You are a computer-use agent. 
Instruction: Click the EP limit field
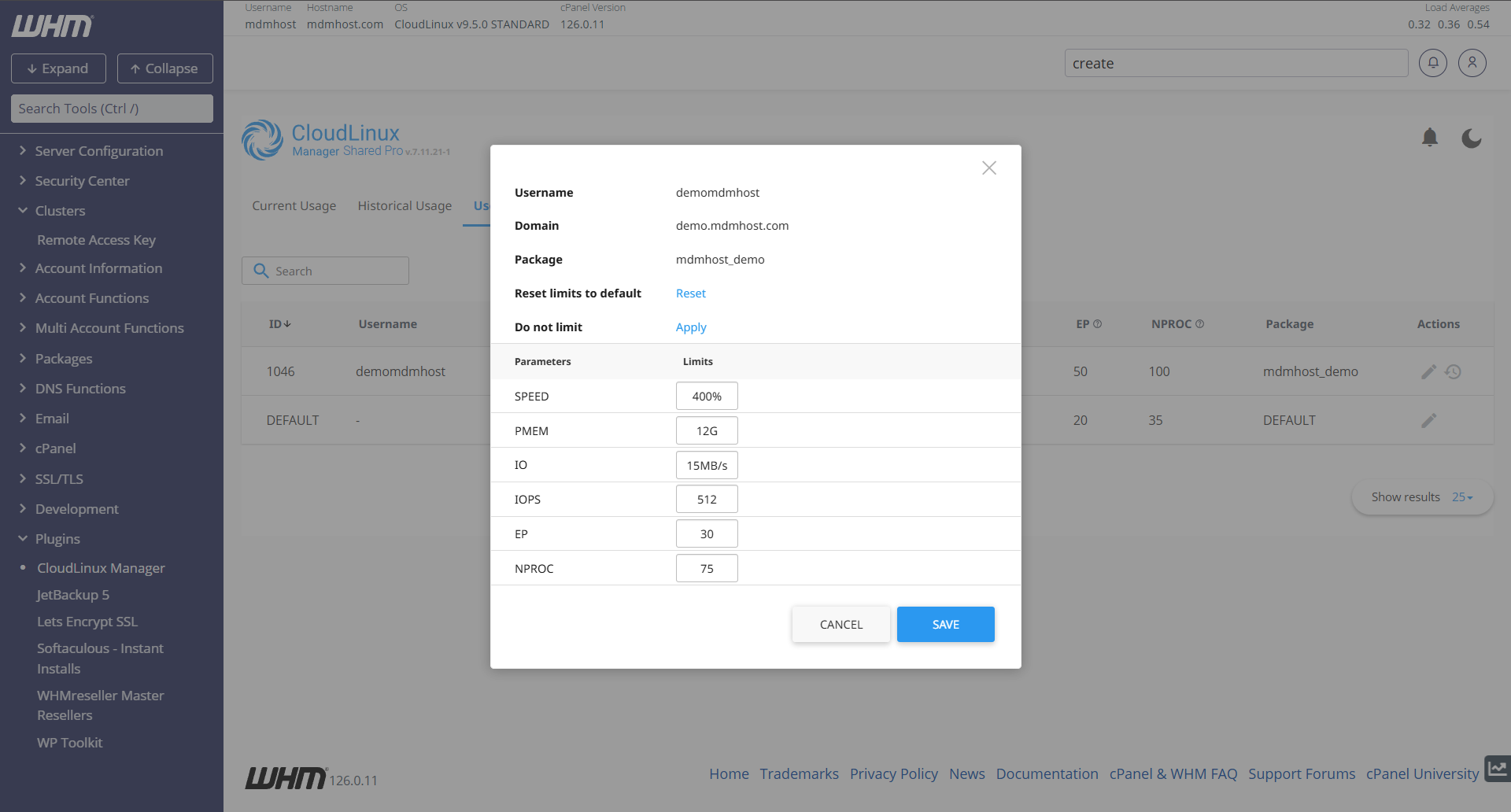click(707, 533)
